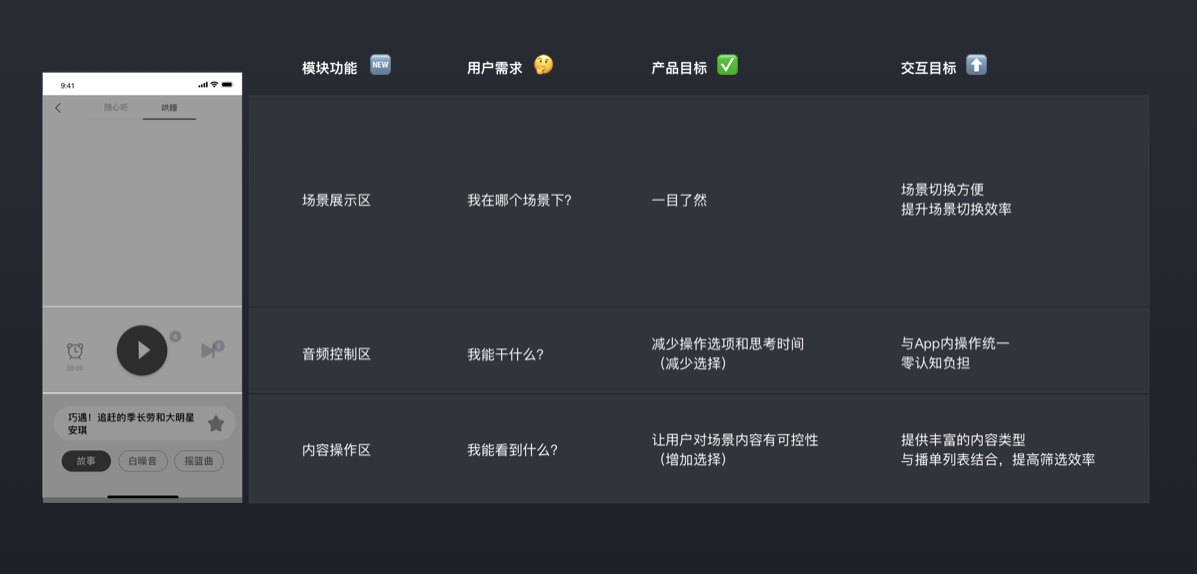Click the skip-next track icon
This screenshot has height=574, width=1197.
(208, 350)
